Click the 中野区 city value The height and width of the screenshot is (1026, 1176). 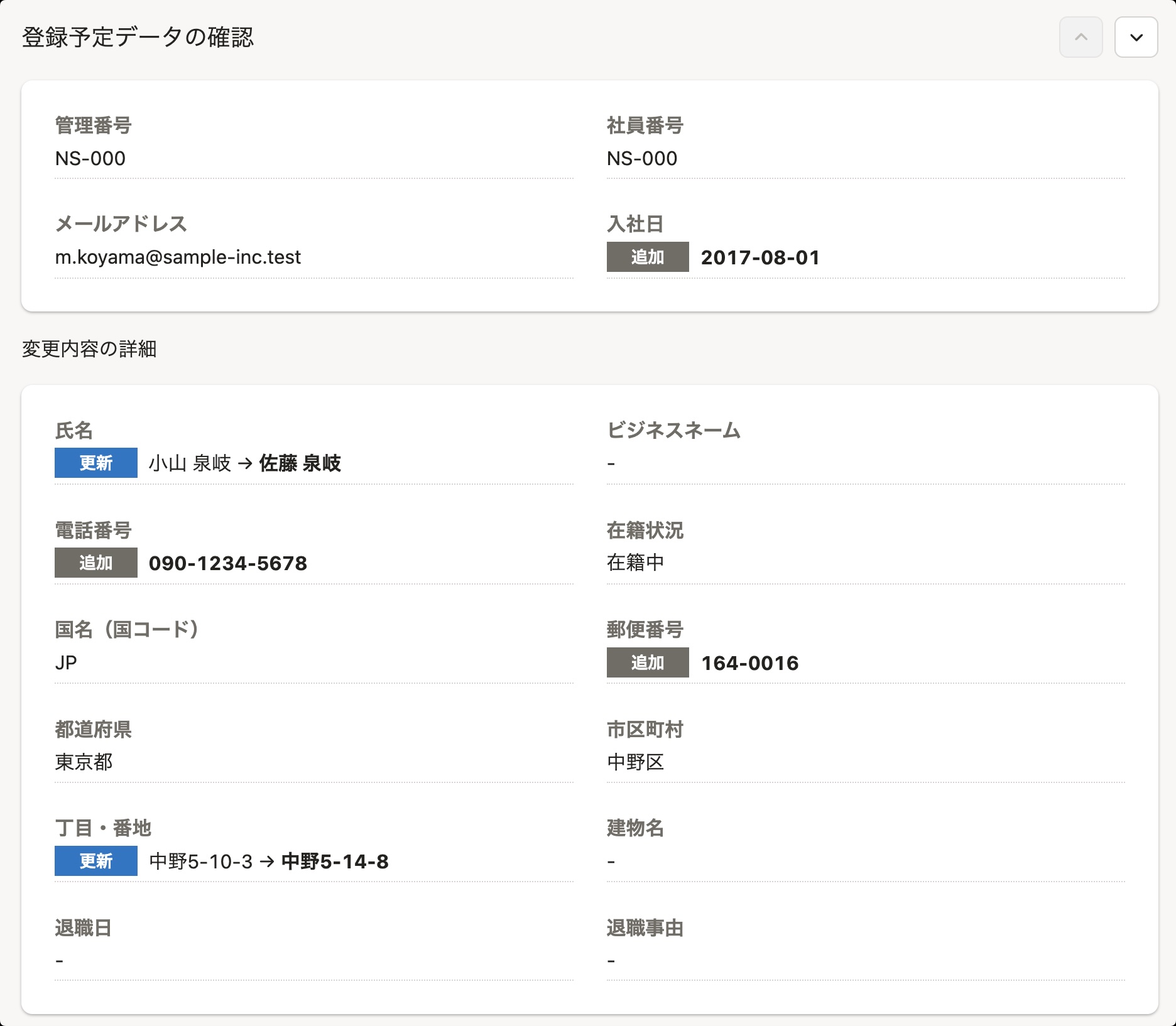(635, 762)
